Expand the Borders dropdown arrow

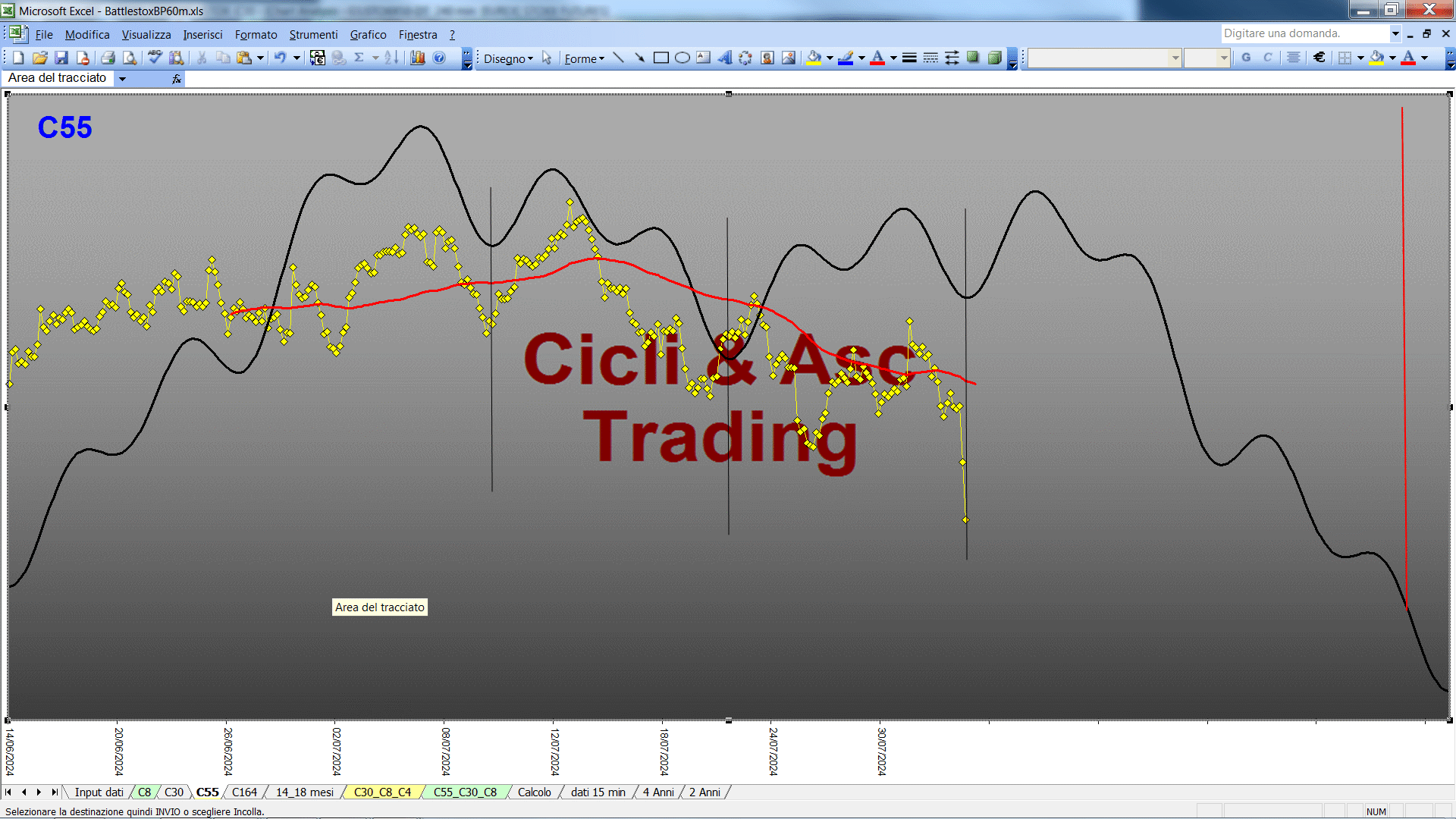pos(1360,58)
